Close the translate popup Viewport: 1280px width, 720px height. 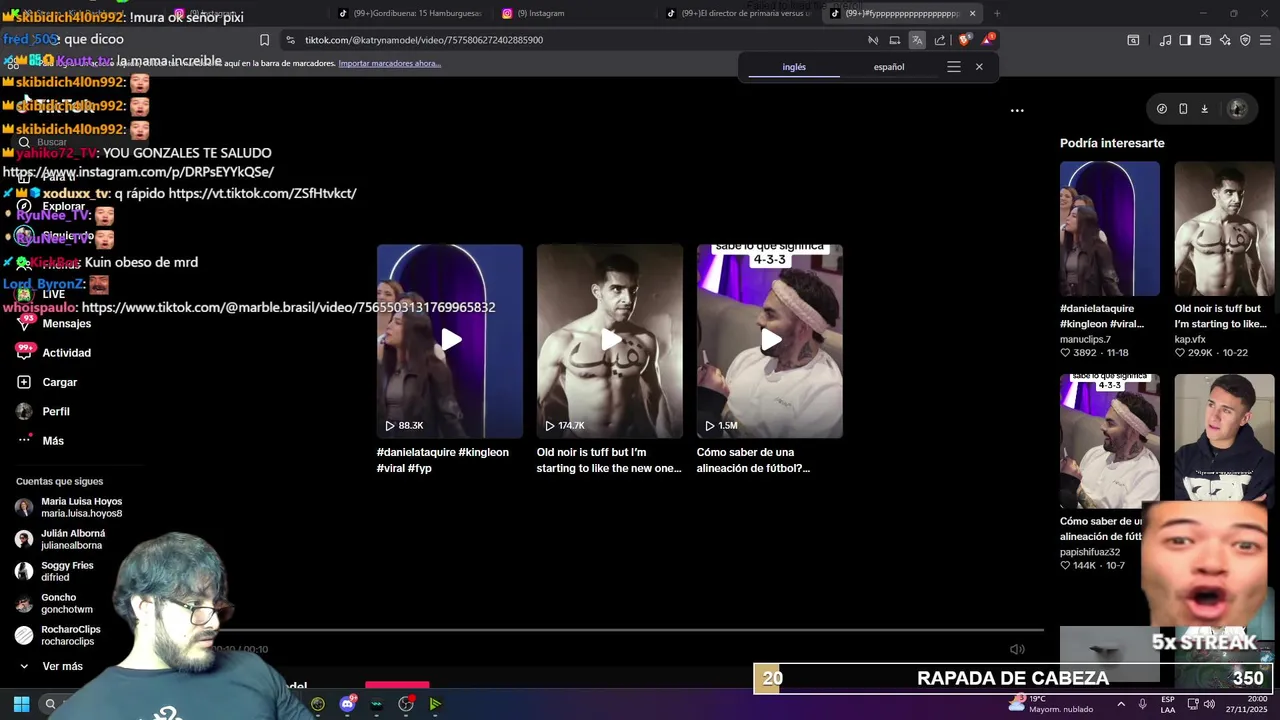click(x=979, y=67)
